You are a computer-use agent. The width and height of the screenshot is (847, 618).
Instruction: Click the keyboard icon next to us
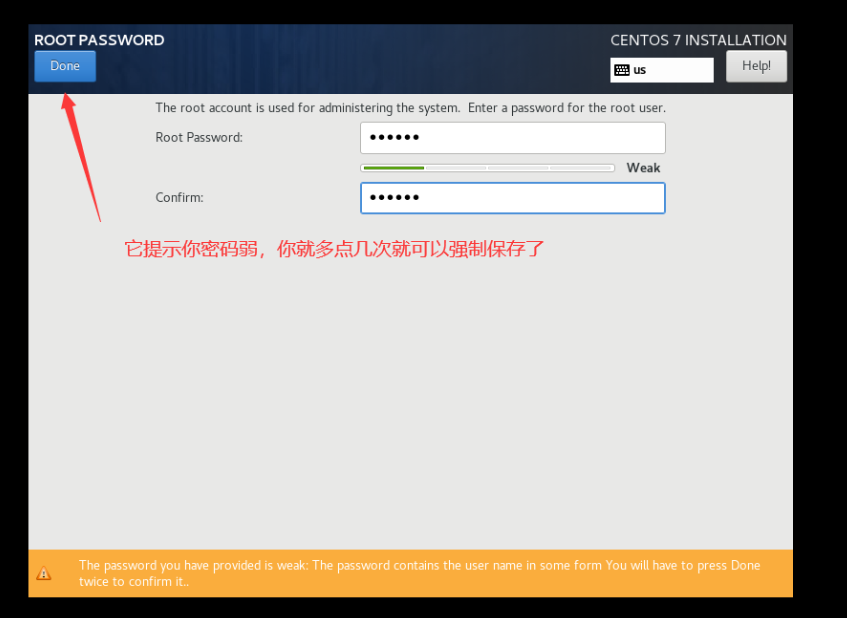[622, 70]
